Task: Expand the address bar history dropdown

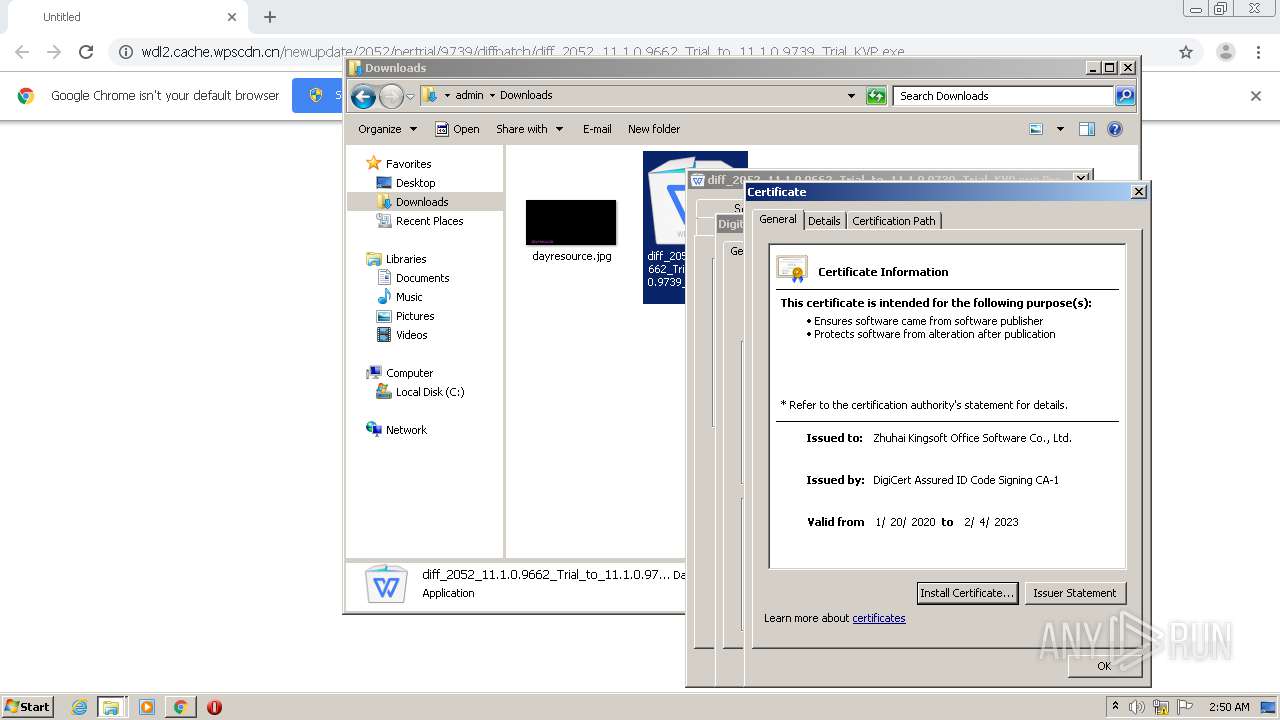Action: (x=851, y=96)
